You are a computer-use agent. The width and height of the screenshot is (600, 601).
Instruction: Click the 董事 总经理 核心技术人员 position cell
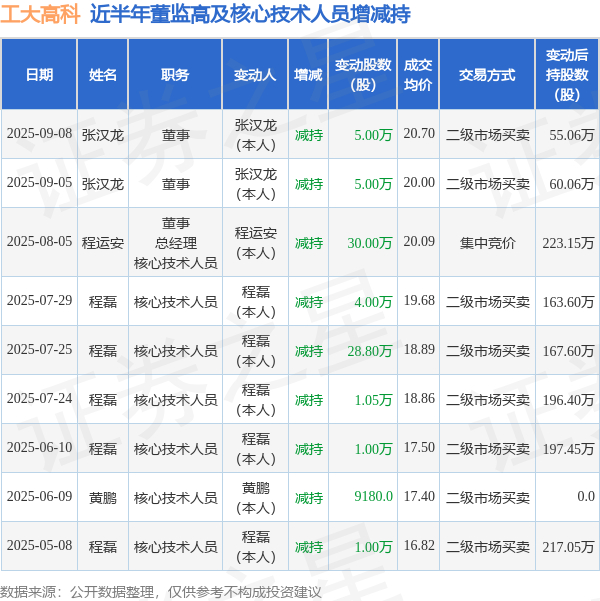click(175, 243)
